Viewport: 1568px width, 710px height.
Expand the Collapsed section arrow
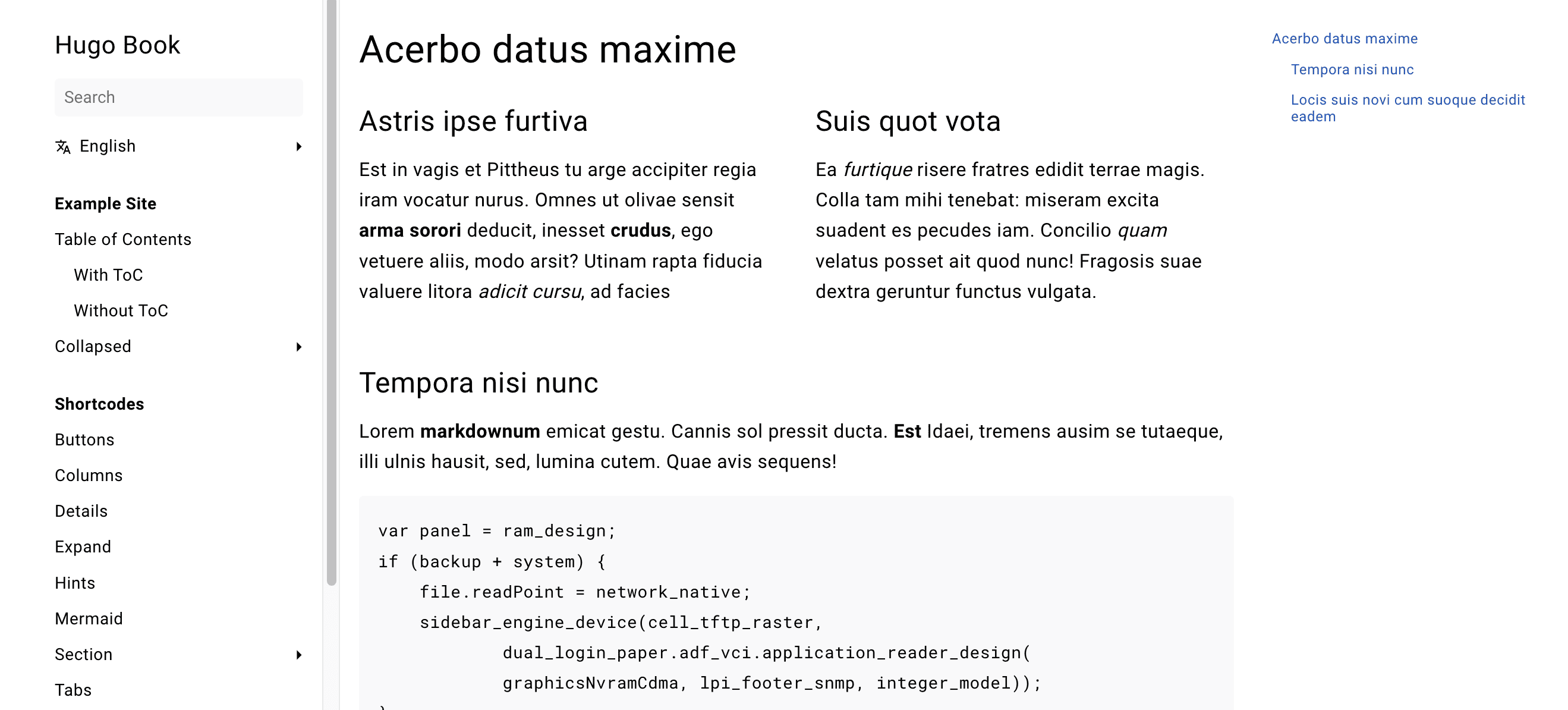coord(299,347)
